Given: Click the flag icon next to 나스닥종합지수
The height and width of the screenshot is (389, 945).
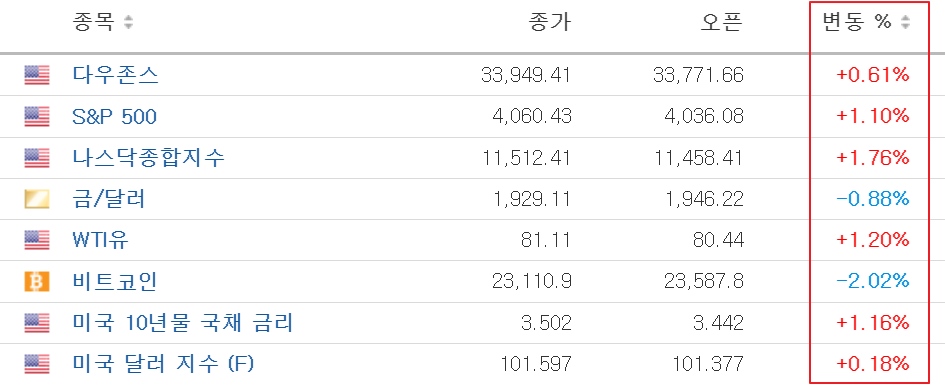Looking at the screenshot, I should click(37, 158).
